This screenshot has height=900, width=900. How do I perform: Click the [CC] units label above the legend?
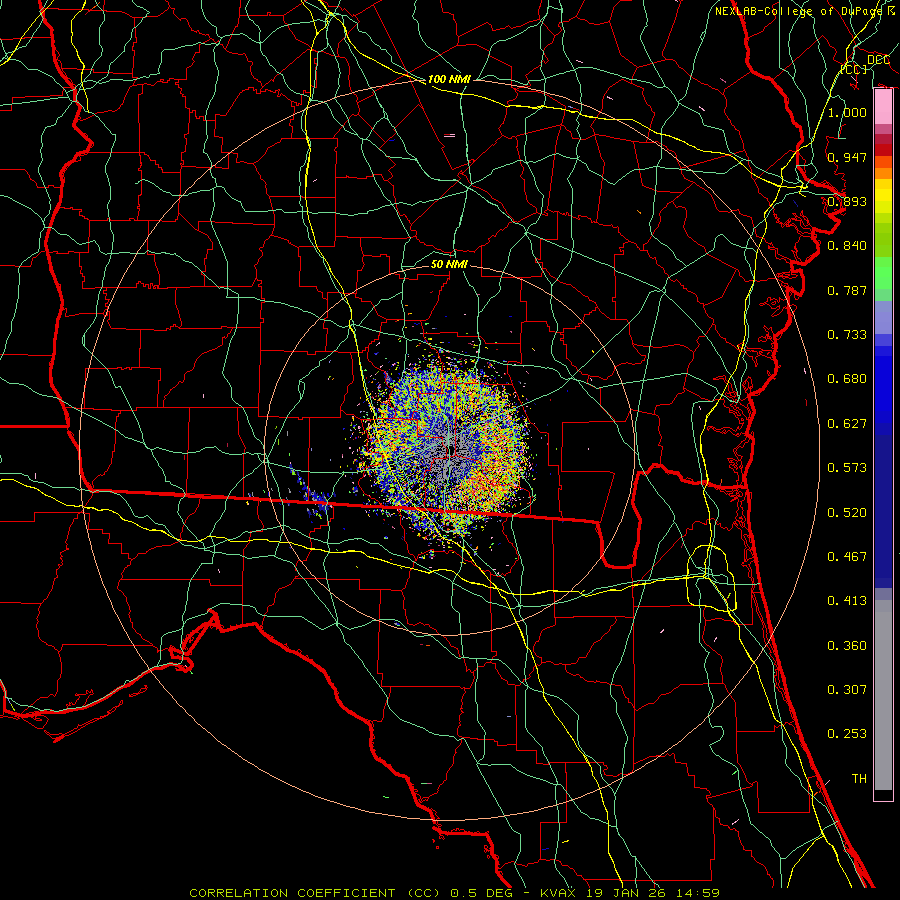[x=854, y=69]
